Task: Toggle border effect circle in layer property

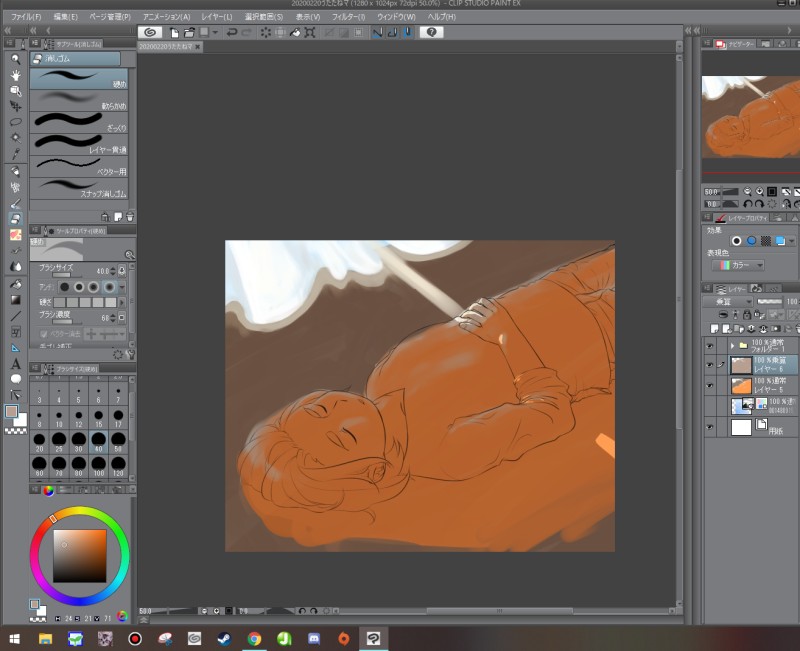Action: tap(736, 241)
